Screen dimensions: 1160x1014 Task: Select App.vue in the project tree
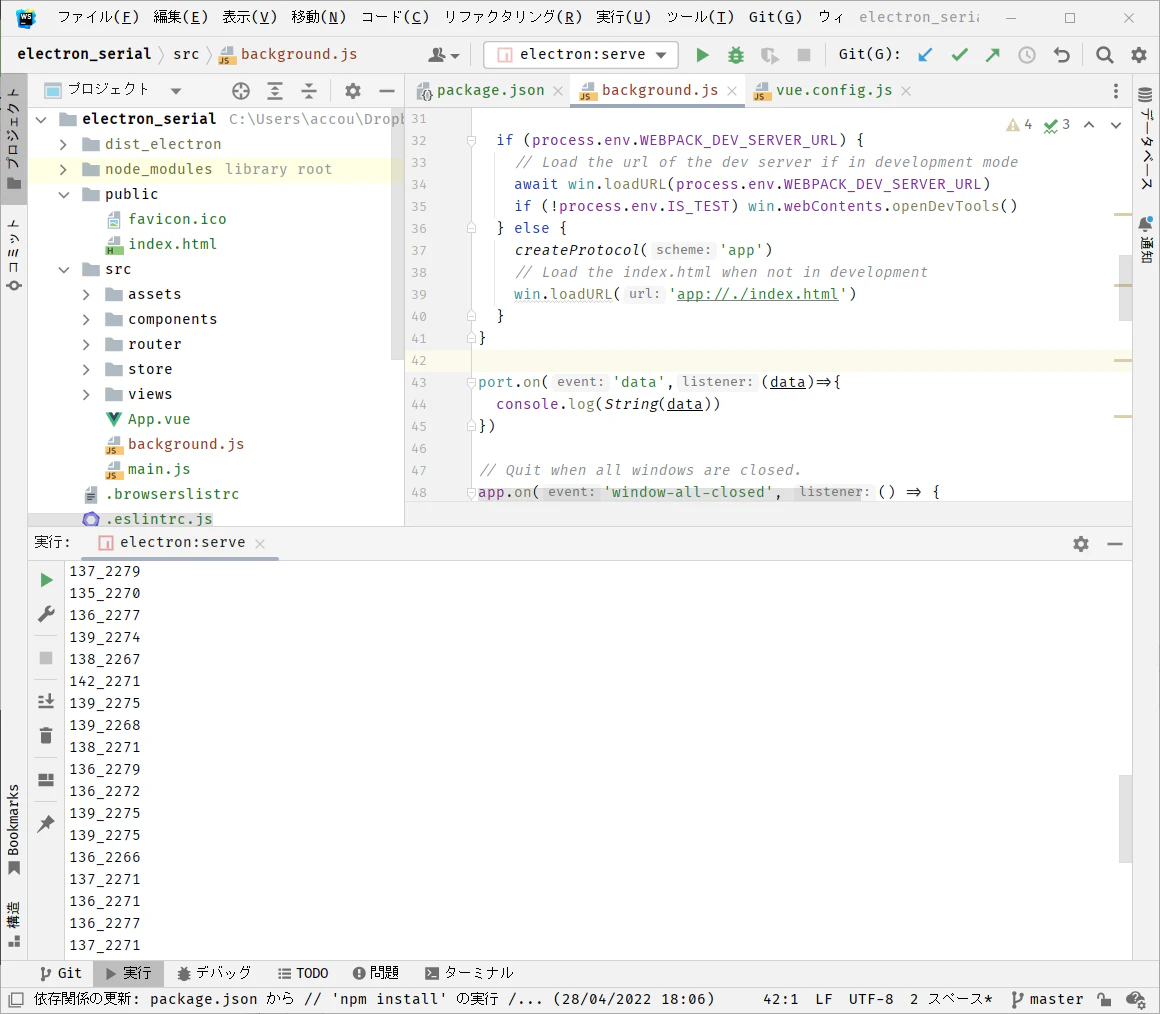click(x=158, y=419)
